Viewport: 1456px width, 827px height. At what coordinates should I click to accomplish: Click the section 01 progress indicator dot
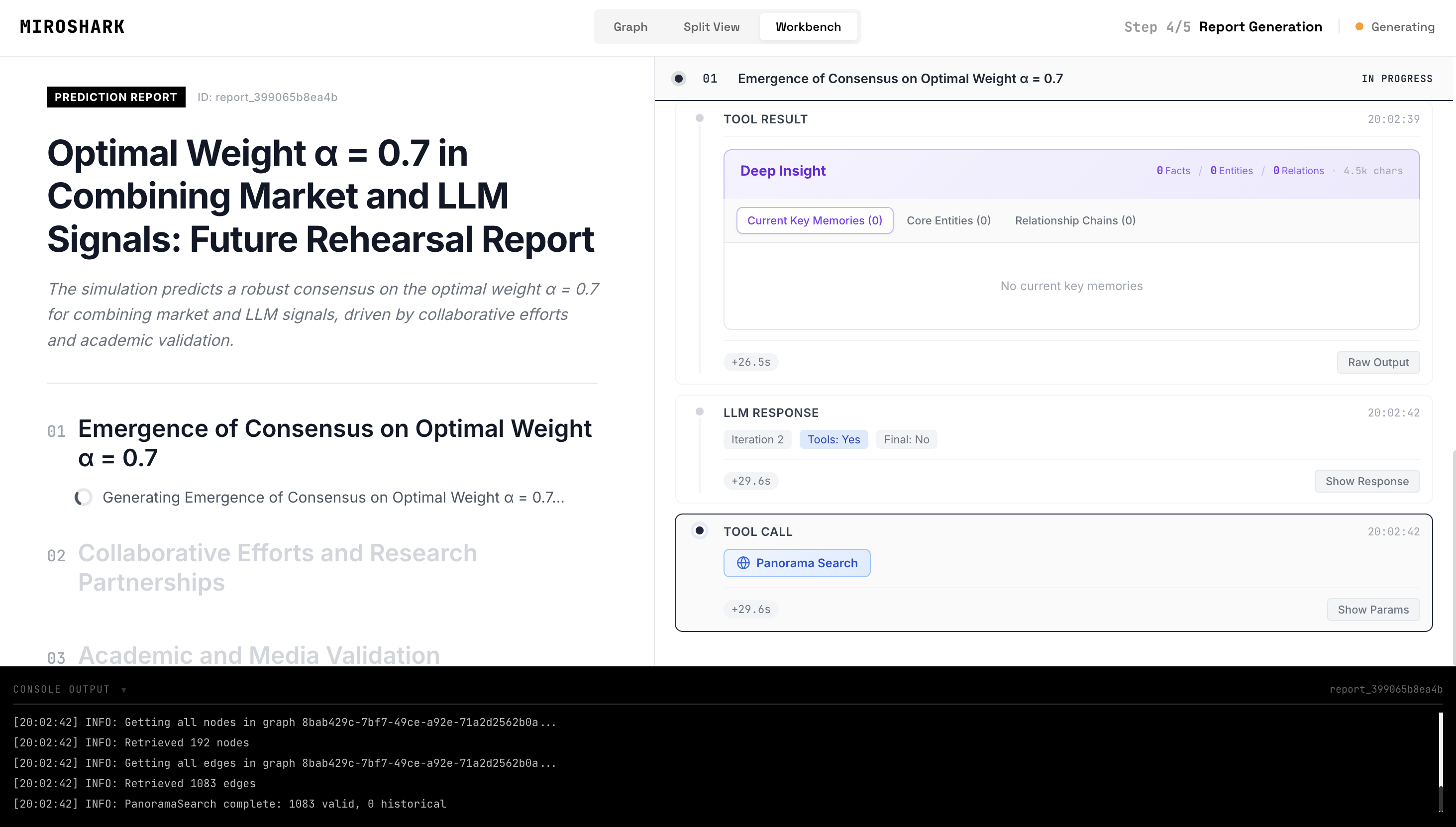click(678, 79)
